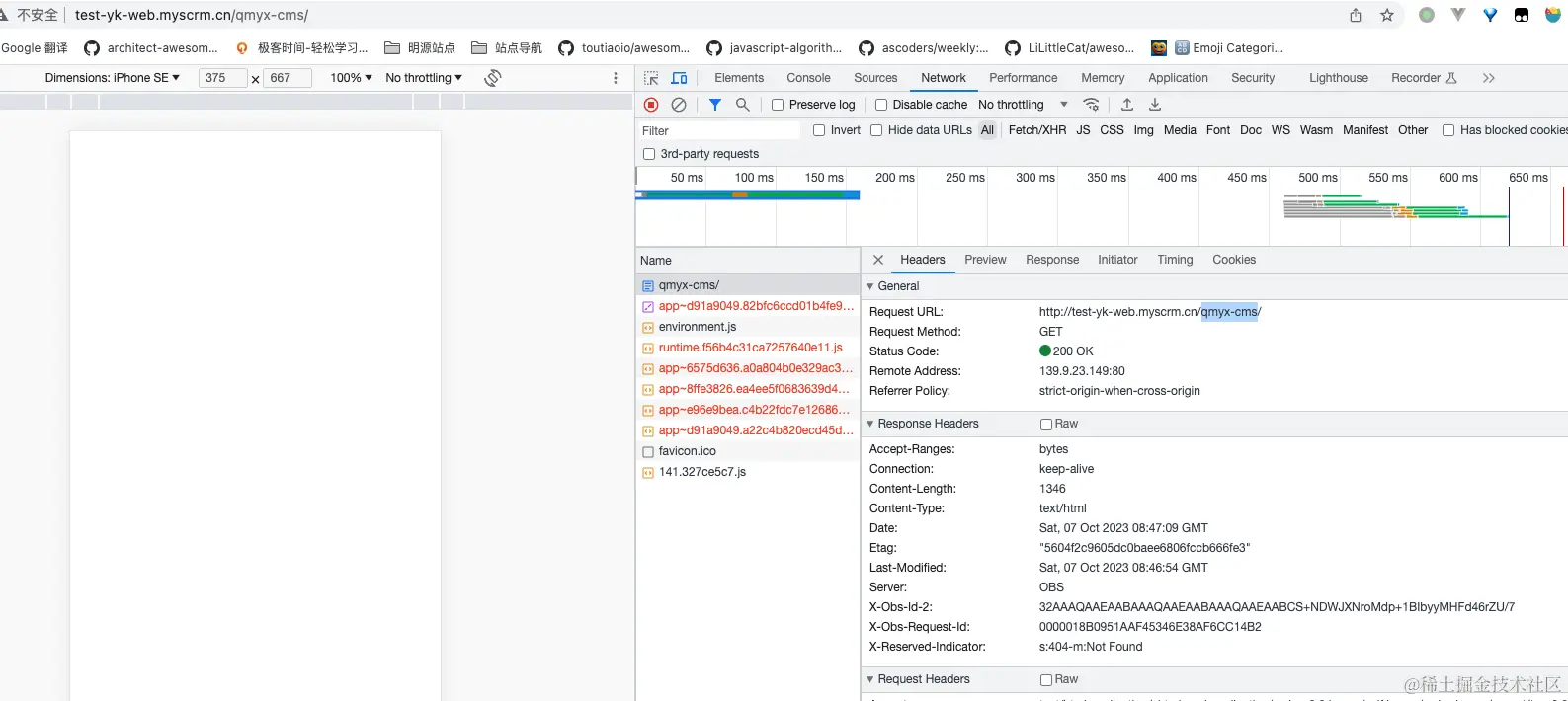This screenshot has height=701, width=1568.
Task: Select the 141.327ce5c7.js request
Action: click(x=748, y=472)
